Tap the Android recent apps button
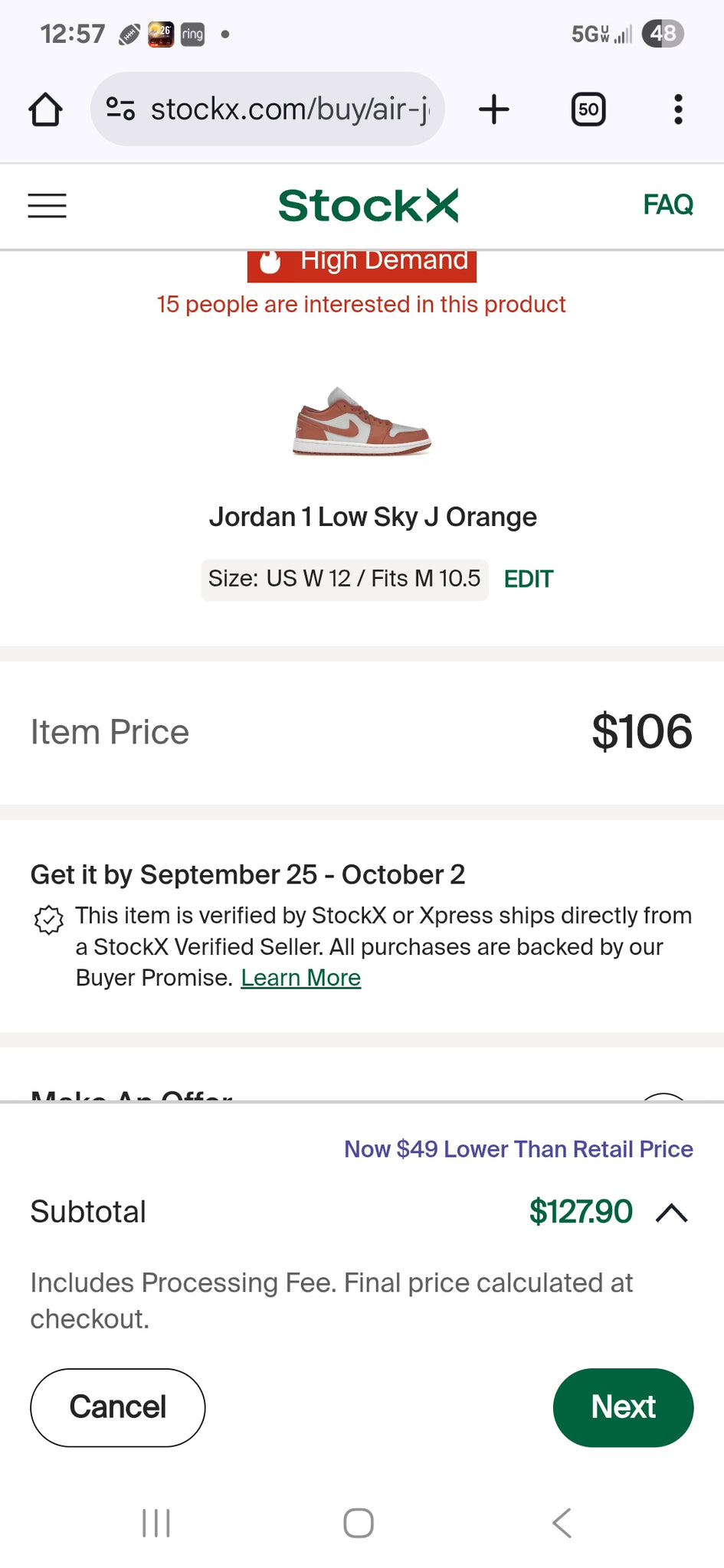Screen dimensions: 724x1568 (156, 1523)
